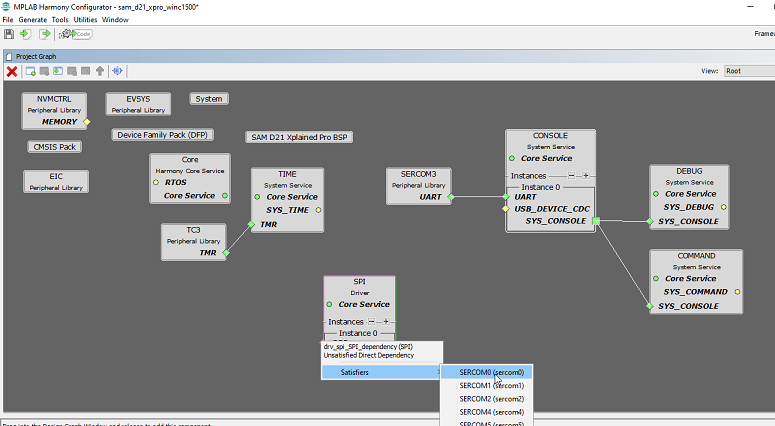775x426 pixels.
Task: Open the Window menu
Action: 115,20
